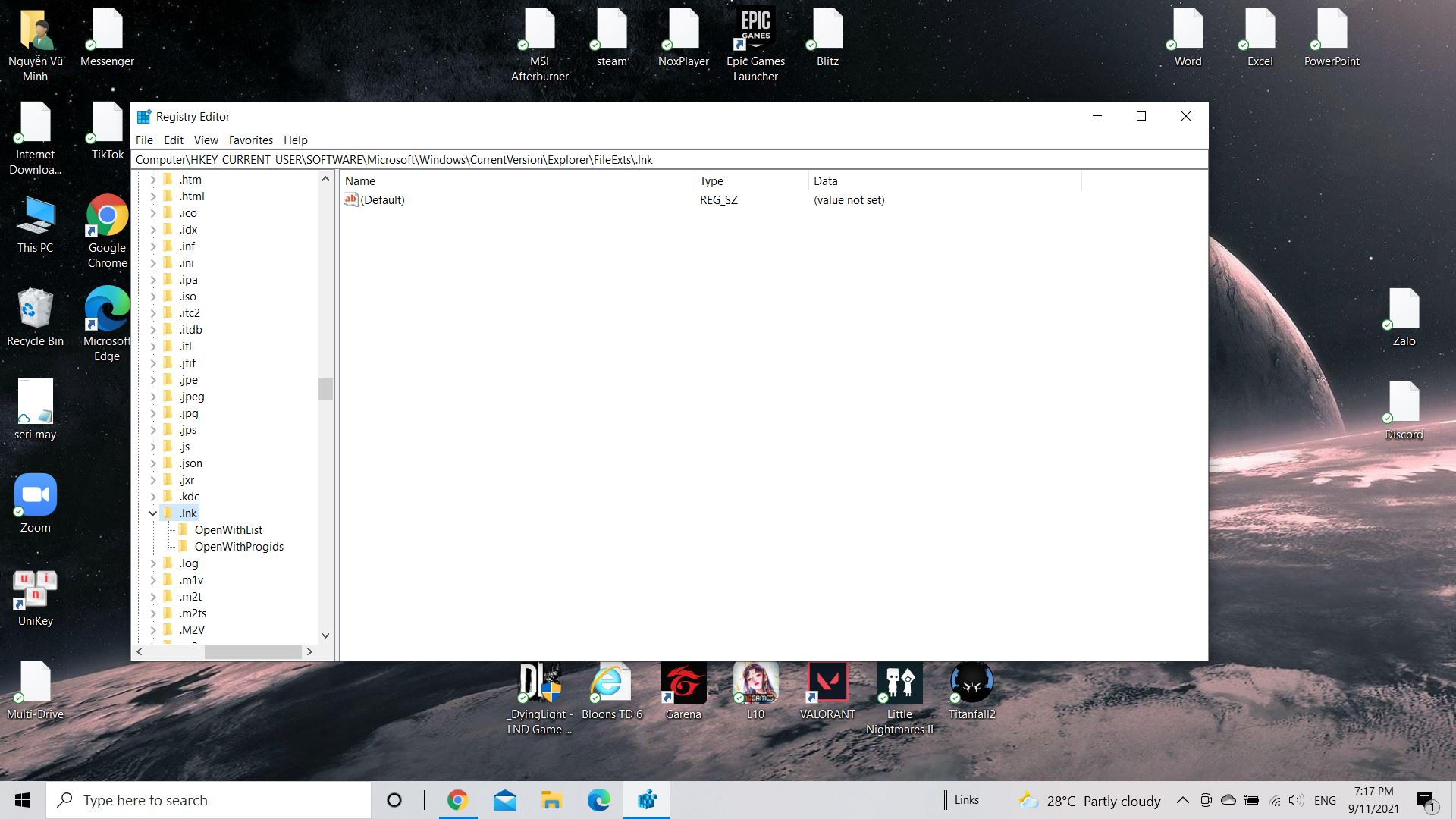Open Mail from the taskbar

click(x=504, y=799)
